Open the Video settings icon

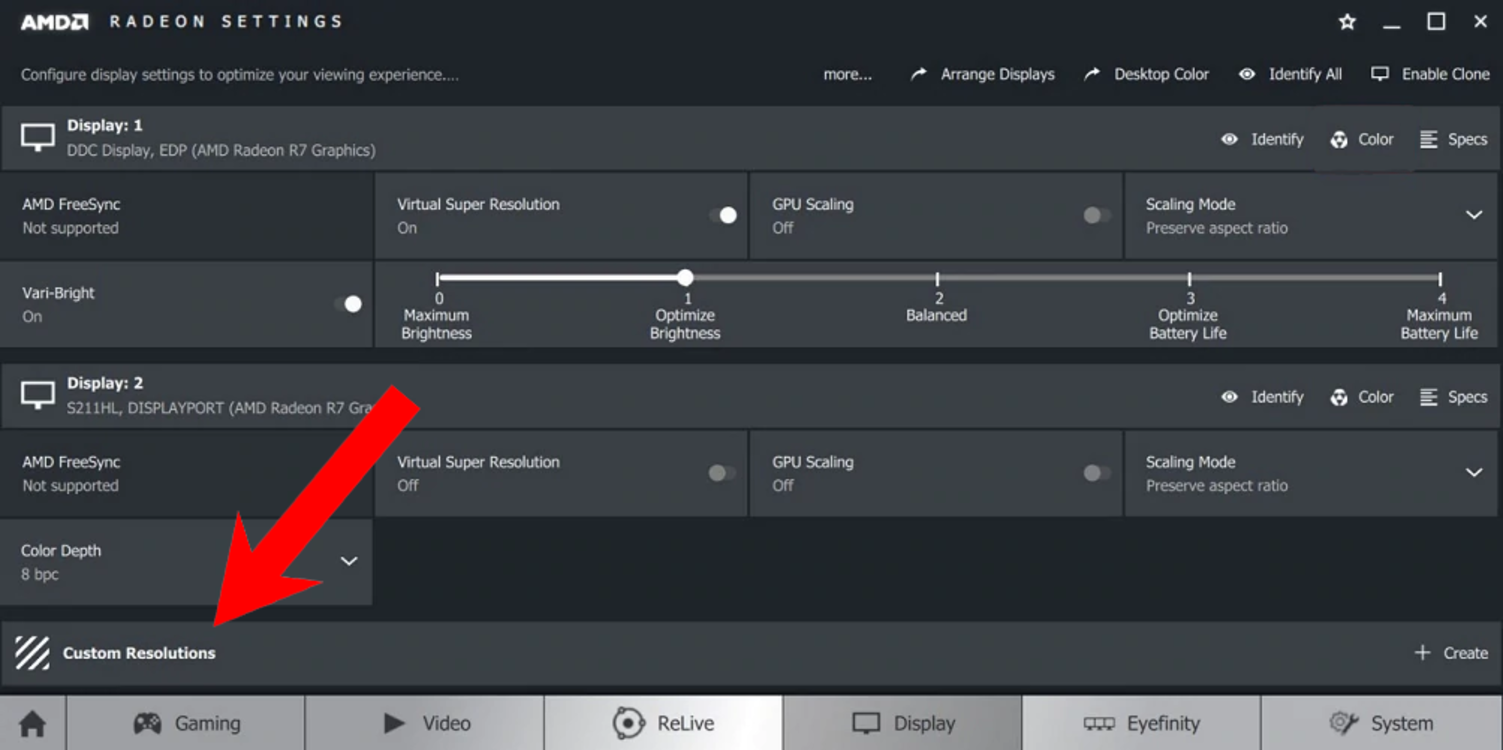click(393, 722)
